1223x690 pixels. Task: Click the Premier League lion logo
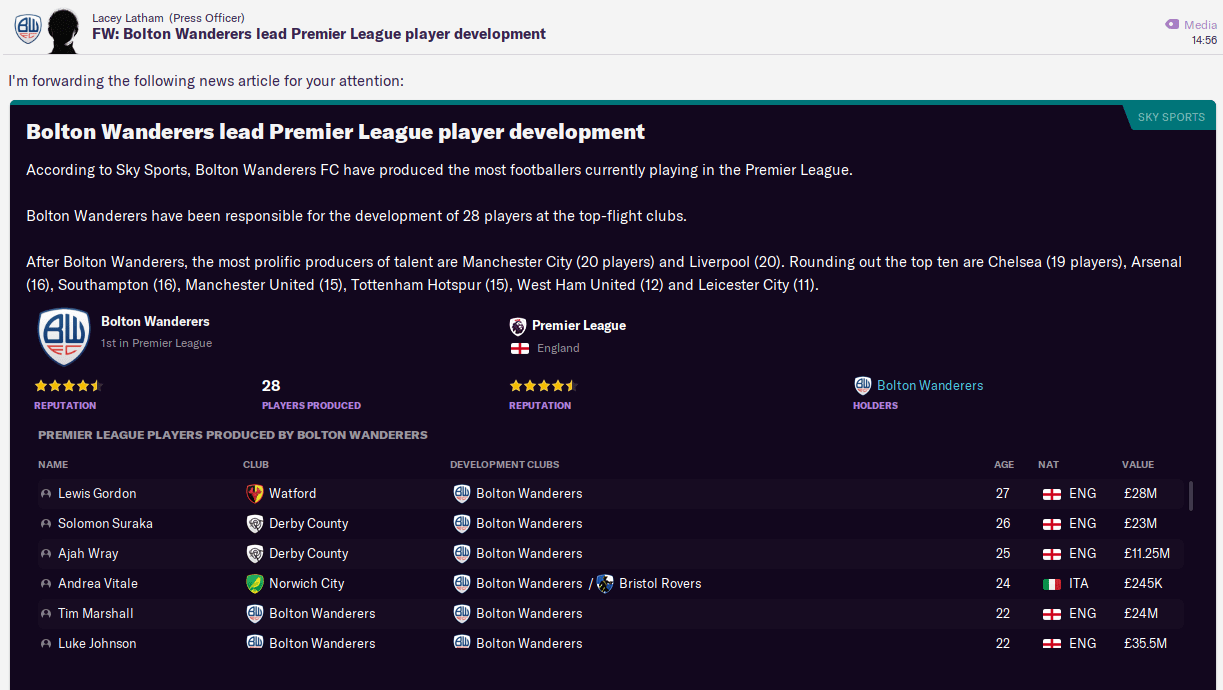[x=518, y=326]
